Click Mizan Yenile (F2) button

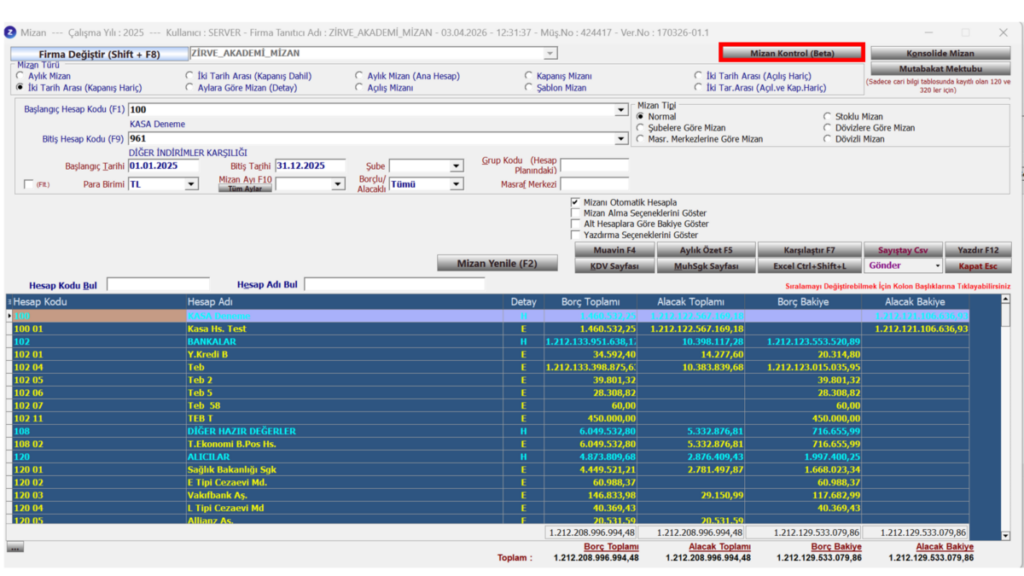pyautogui.click(x=497, y=263)
